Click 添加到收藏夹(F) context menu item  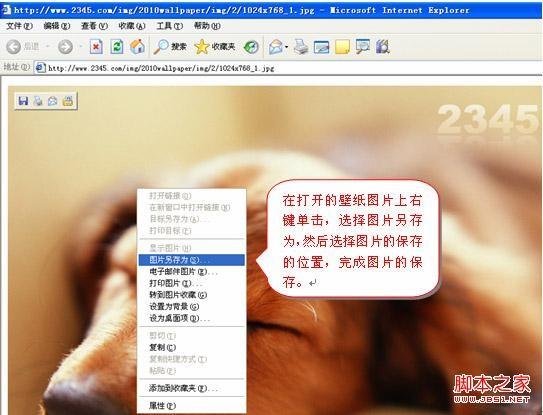click(192, 388)
